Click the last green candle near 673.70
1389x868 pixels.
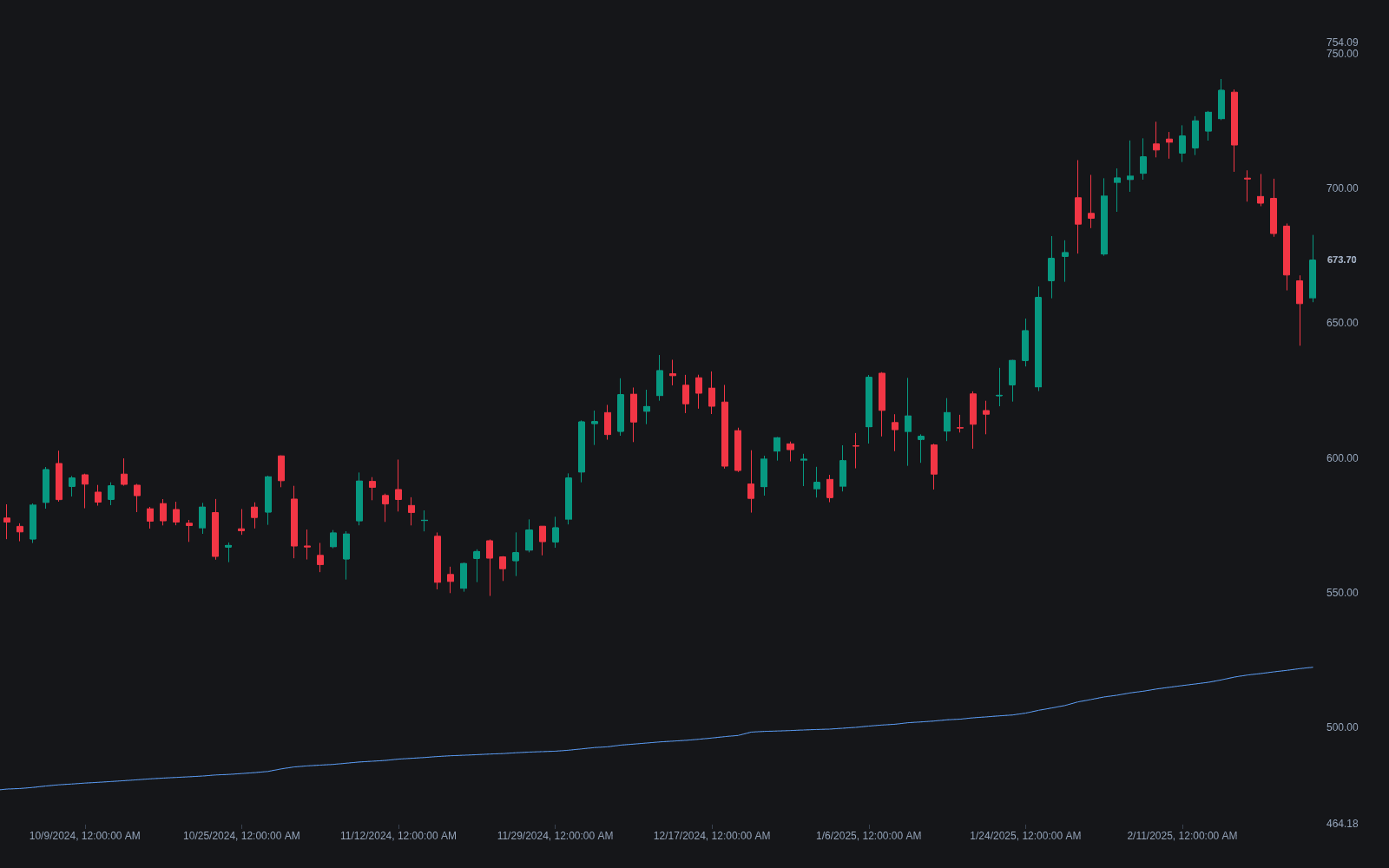pos(1313,279)
